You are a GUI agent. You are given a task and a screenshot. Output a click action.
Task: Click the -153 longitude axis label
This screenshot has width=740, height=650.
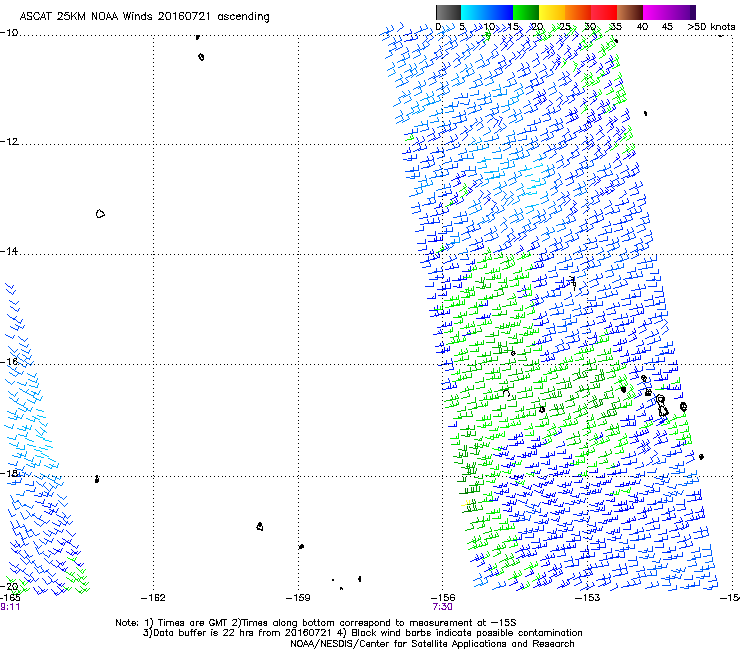[588, 598]
